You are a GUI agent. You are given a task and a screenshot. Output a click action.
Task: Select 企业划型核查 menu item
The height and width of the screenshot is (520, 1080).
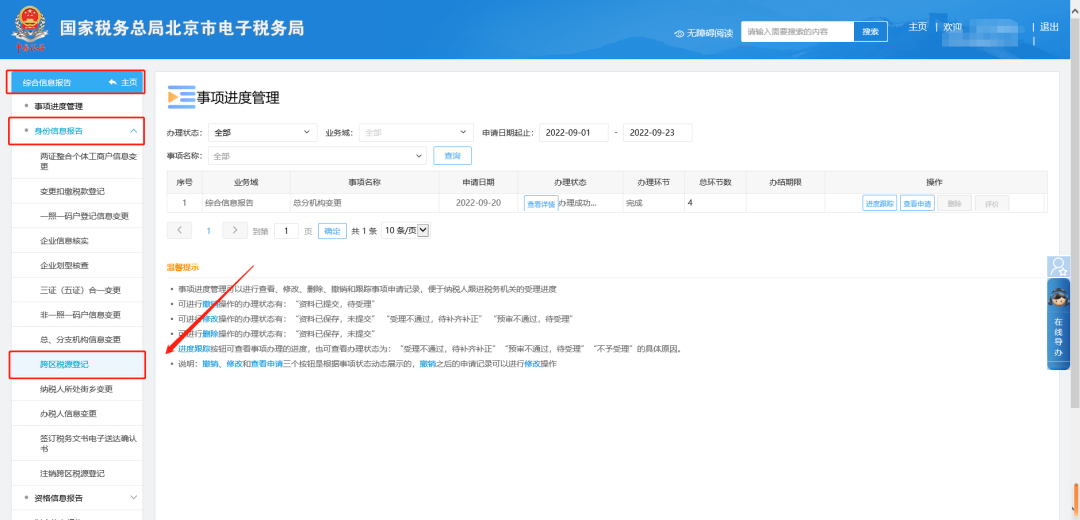[64, 265]
